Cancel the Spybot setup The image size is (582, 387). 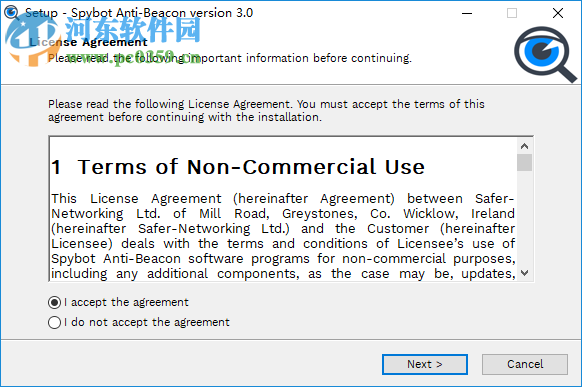pyautogui.click(x=525, y=364)
